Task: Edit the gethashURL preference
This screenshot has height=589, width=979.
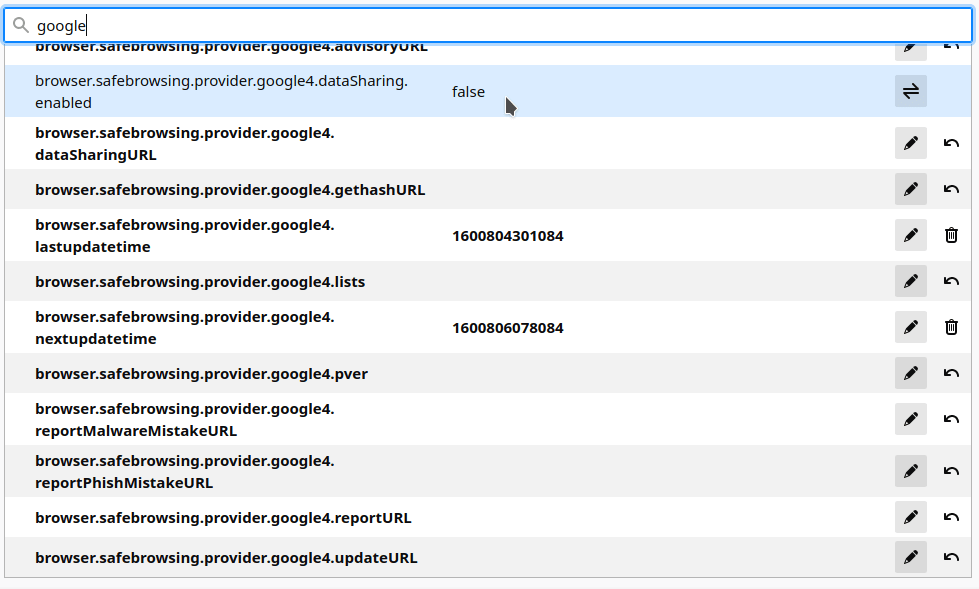Action: click(x=910, y=189)
